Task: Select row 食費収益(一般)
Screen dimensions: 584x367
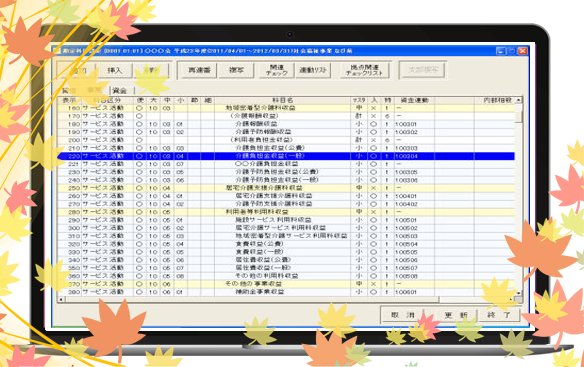Action: click(x=286, y=252)
